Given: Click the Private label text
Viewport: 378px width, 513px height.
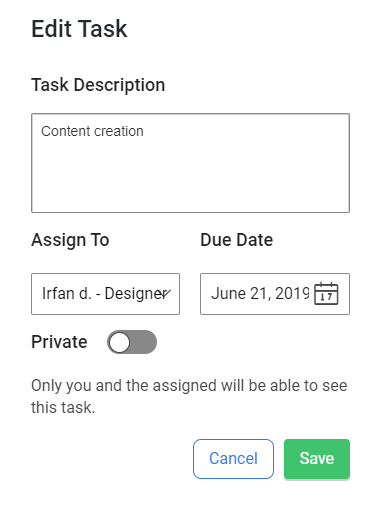Looking at the screenshot, I should (x=59, y=342).
